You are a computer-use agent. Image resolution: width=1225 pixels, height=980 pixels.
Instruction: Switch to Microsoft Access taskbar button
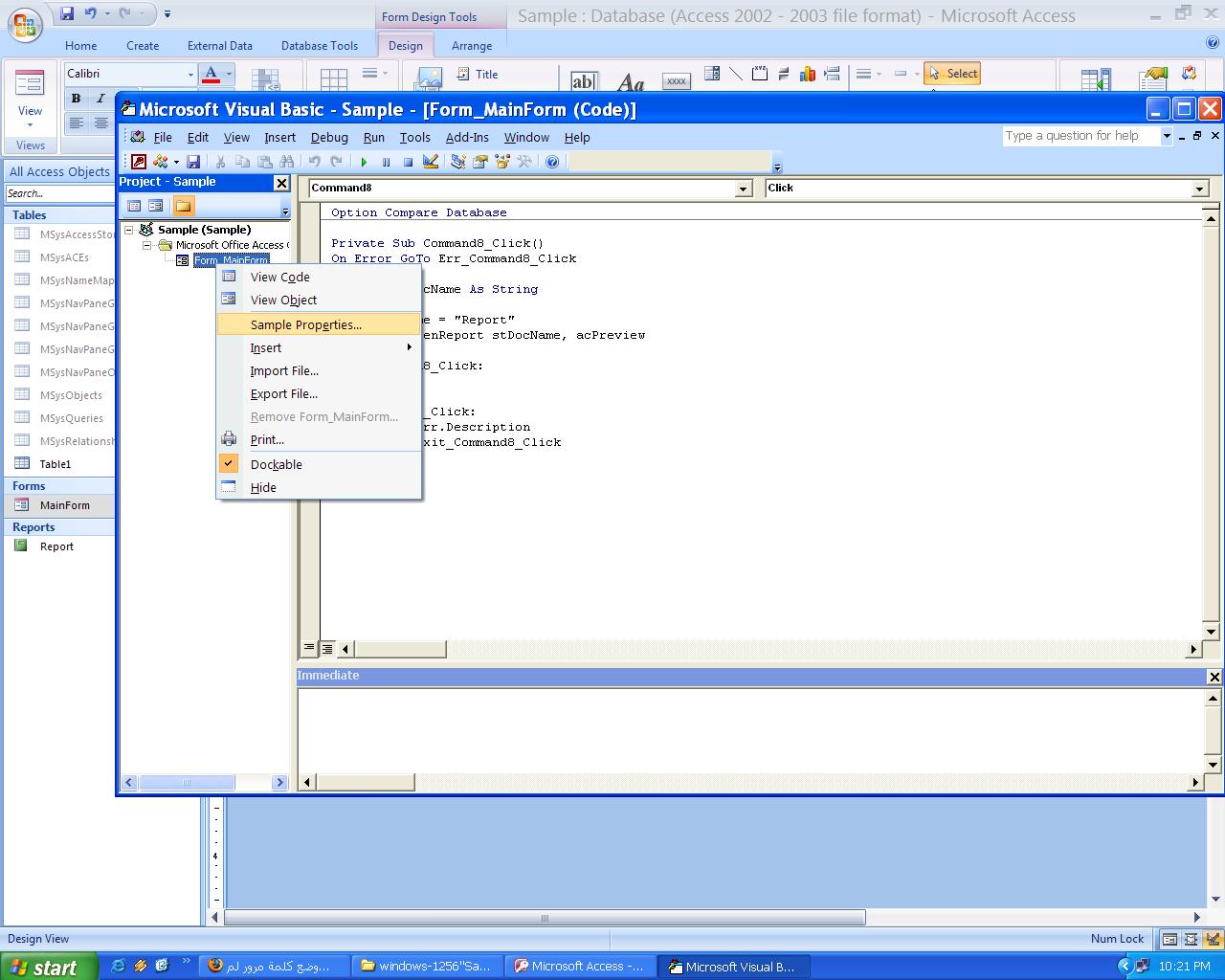pyautogui.click(x=580, y=967)
